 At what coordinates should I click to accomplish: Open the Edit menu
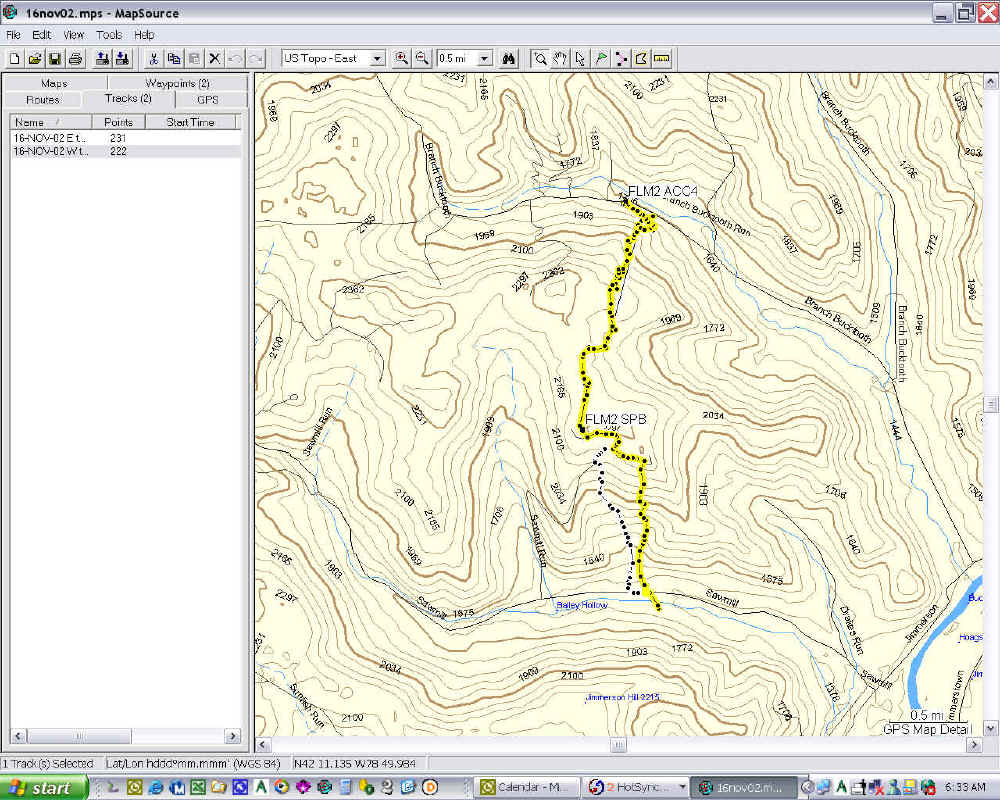pos(41,35)
